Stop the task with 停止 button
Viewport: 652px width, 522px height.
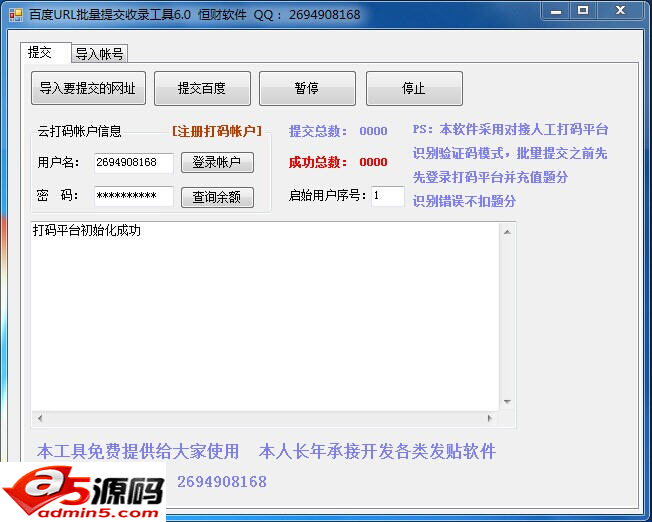coord(414,88)
